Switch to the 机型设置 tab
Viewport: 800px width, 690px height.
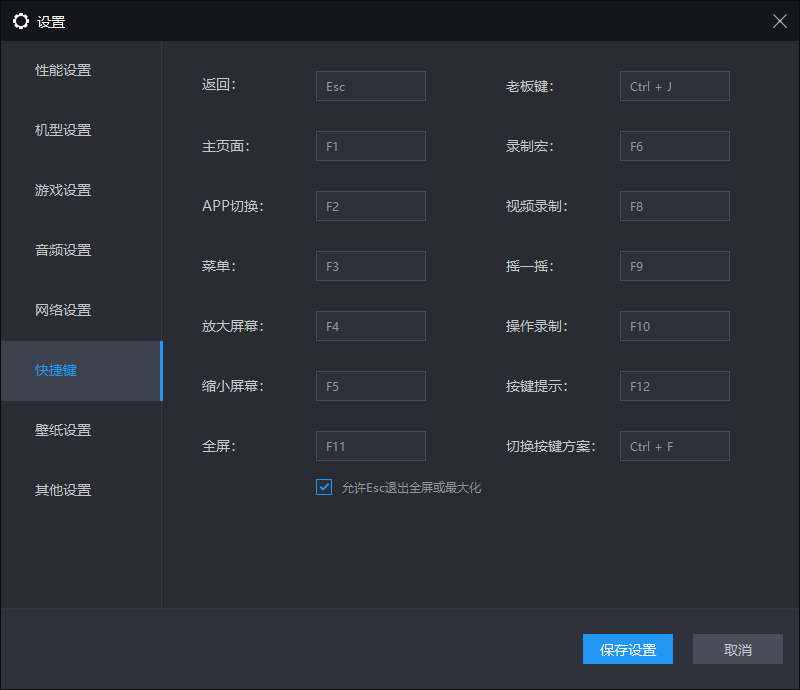click(x=63, y=130)
